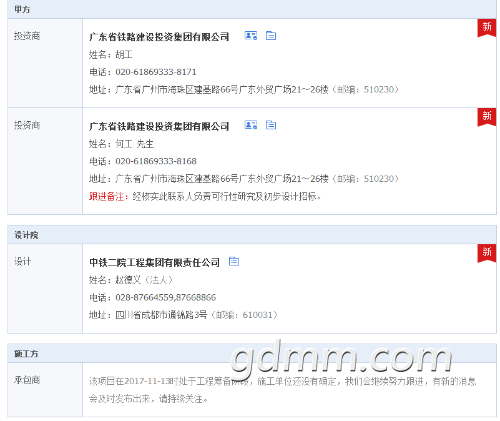Click the 设计 row label

tap(22, 261)
